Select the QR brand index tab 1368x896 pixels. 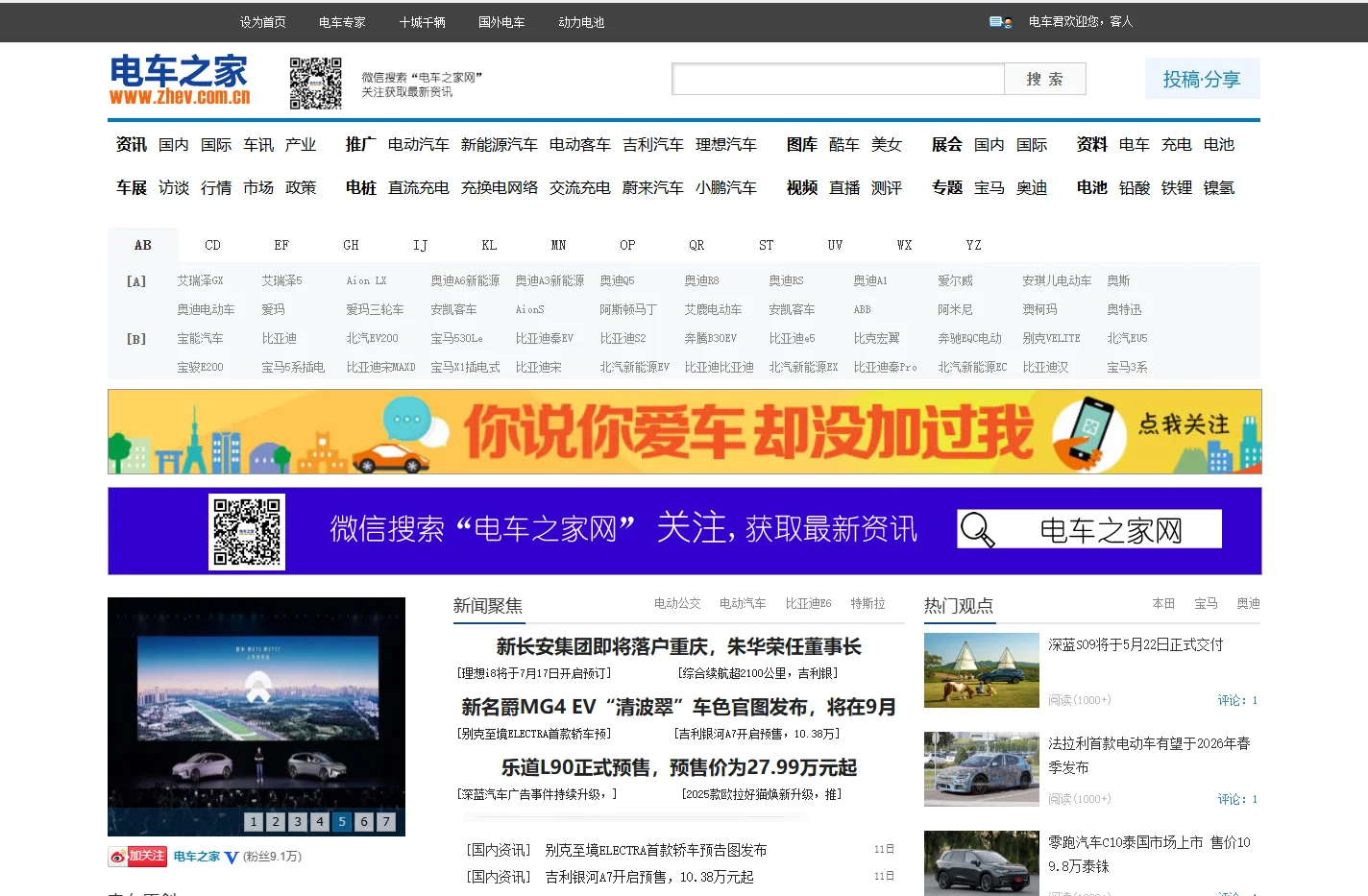coord(696,245)
